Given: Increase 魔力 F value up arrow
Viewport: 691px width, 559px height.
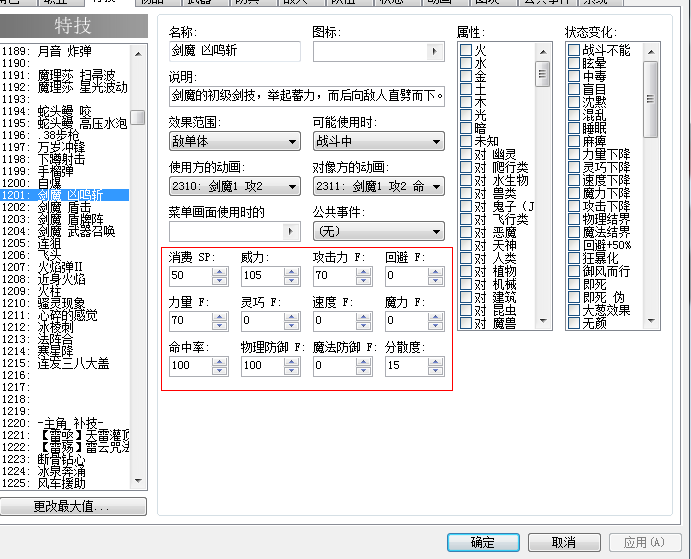Looking at the screenshot, I should tap(435, 317).
